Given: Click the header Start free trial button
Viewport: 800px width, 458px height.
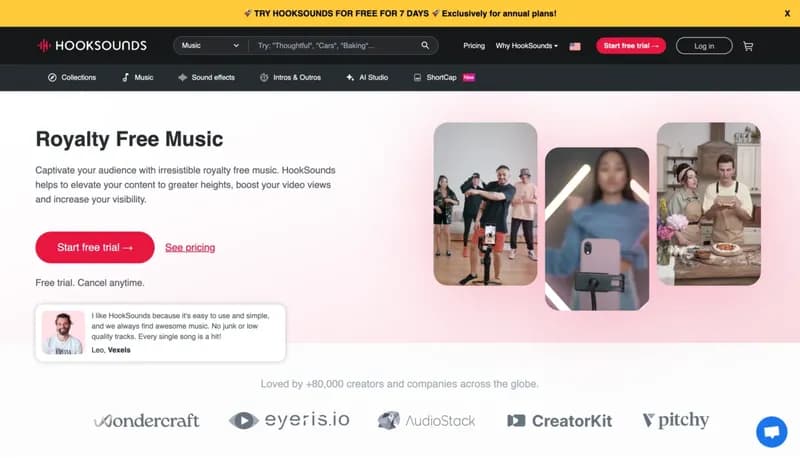Looking at the screenshot, I should [631, 45].
